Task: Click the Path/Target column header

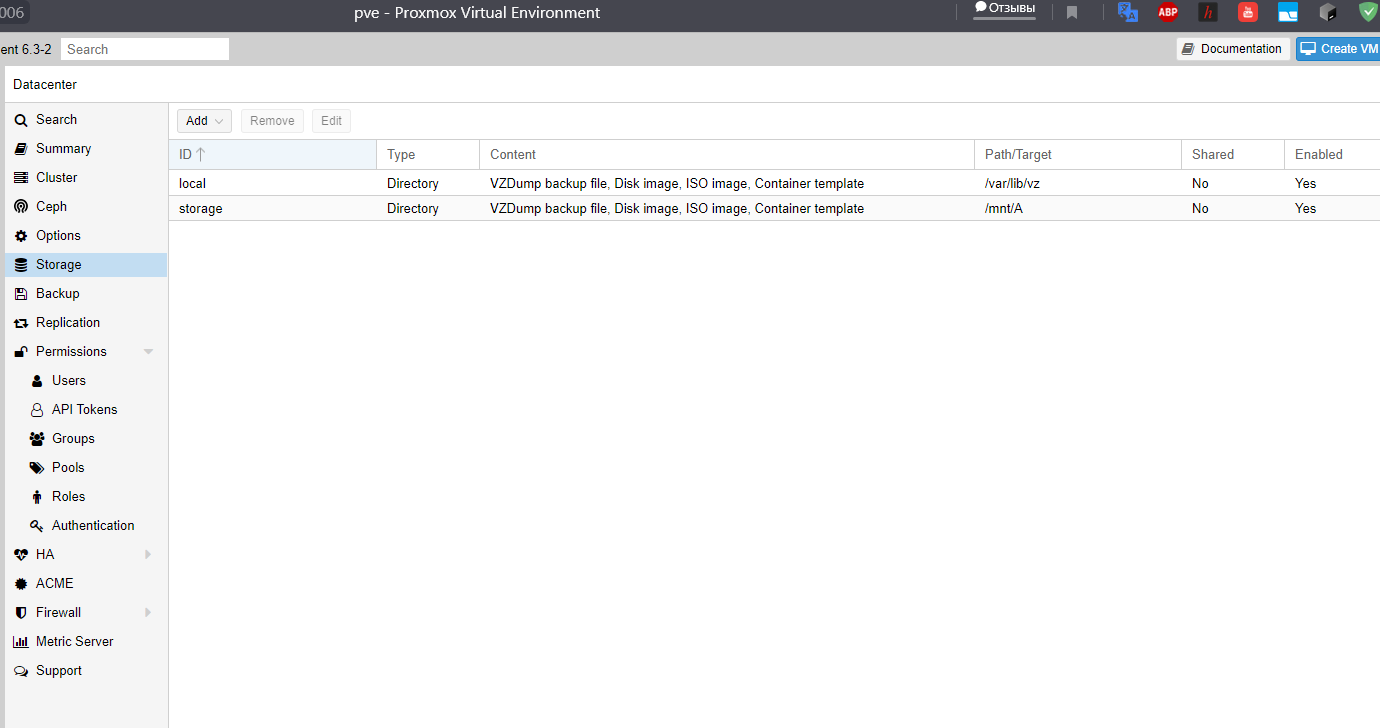Action: 1078,155
